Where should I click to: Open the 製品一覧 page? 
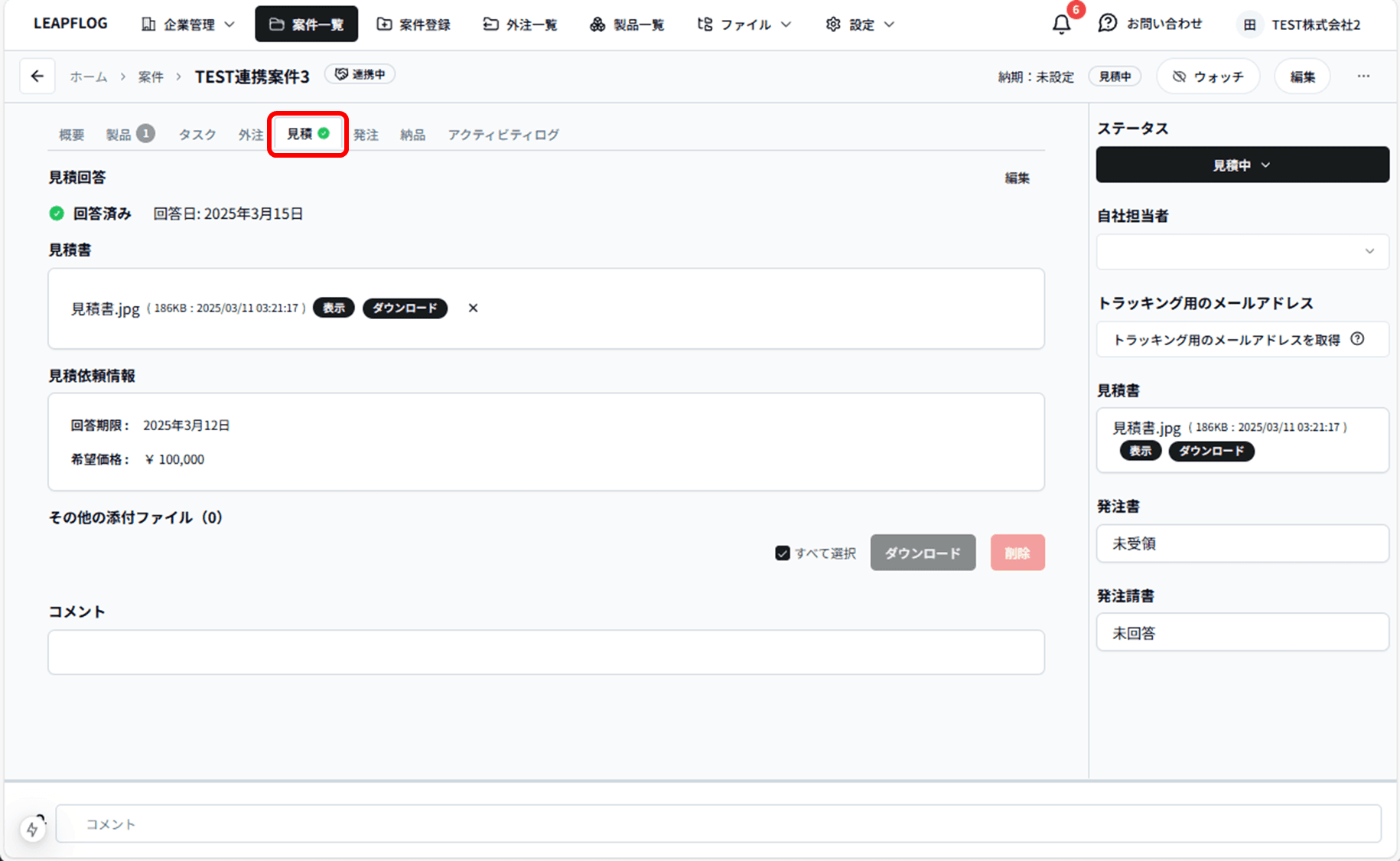(627, 24)
